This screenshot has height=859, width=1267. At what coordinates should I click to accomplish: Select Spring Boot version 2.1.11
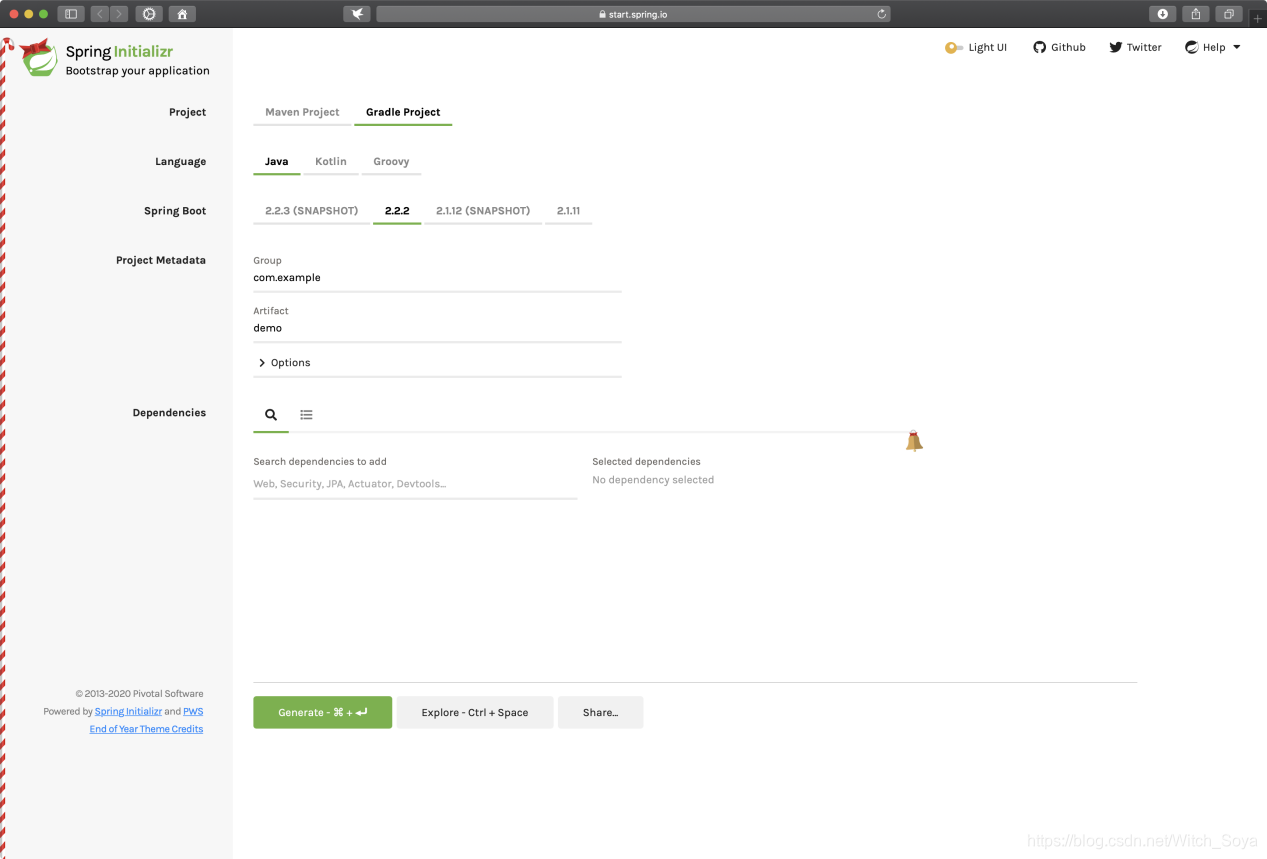[x=568, y=211]
